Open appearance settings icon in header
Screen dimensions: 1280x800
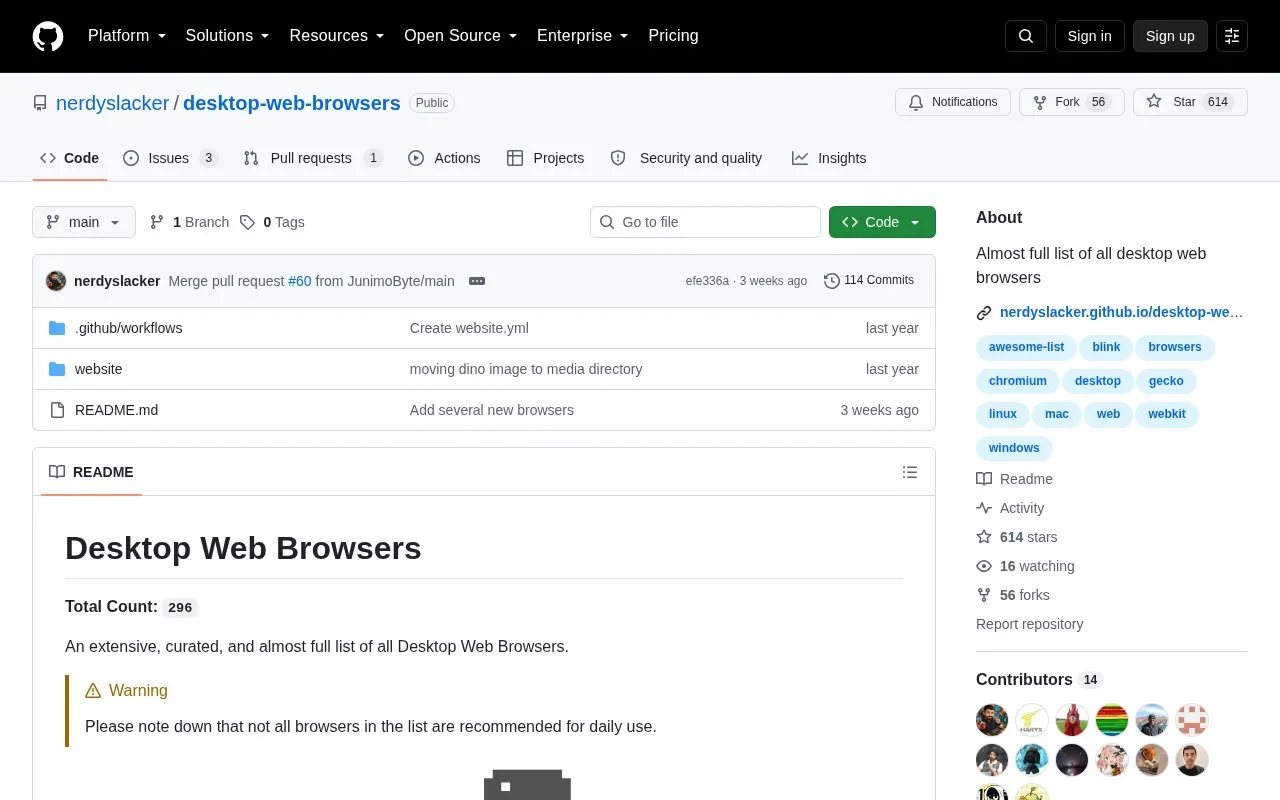tap(1232, 36)
